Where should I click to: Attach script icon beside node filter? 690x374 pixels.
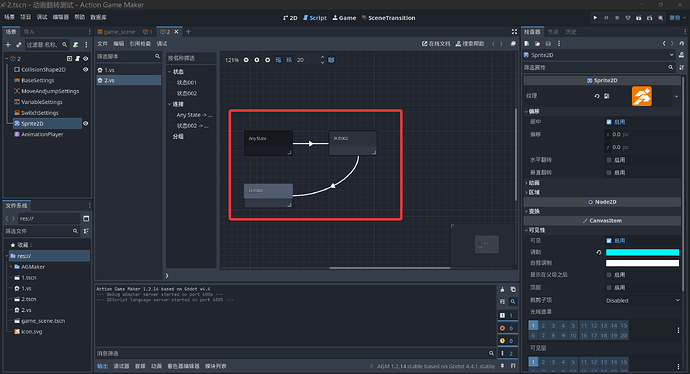pyautogui.click(x=76, y=44)
